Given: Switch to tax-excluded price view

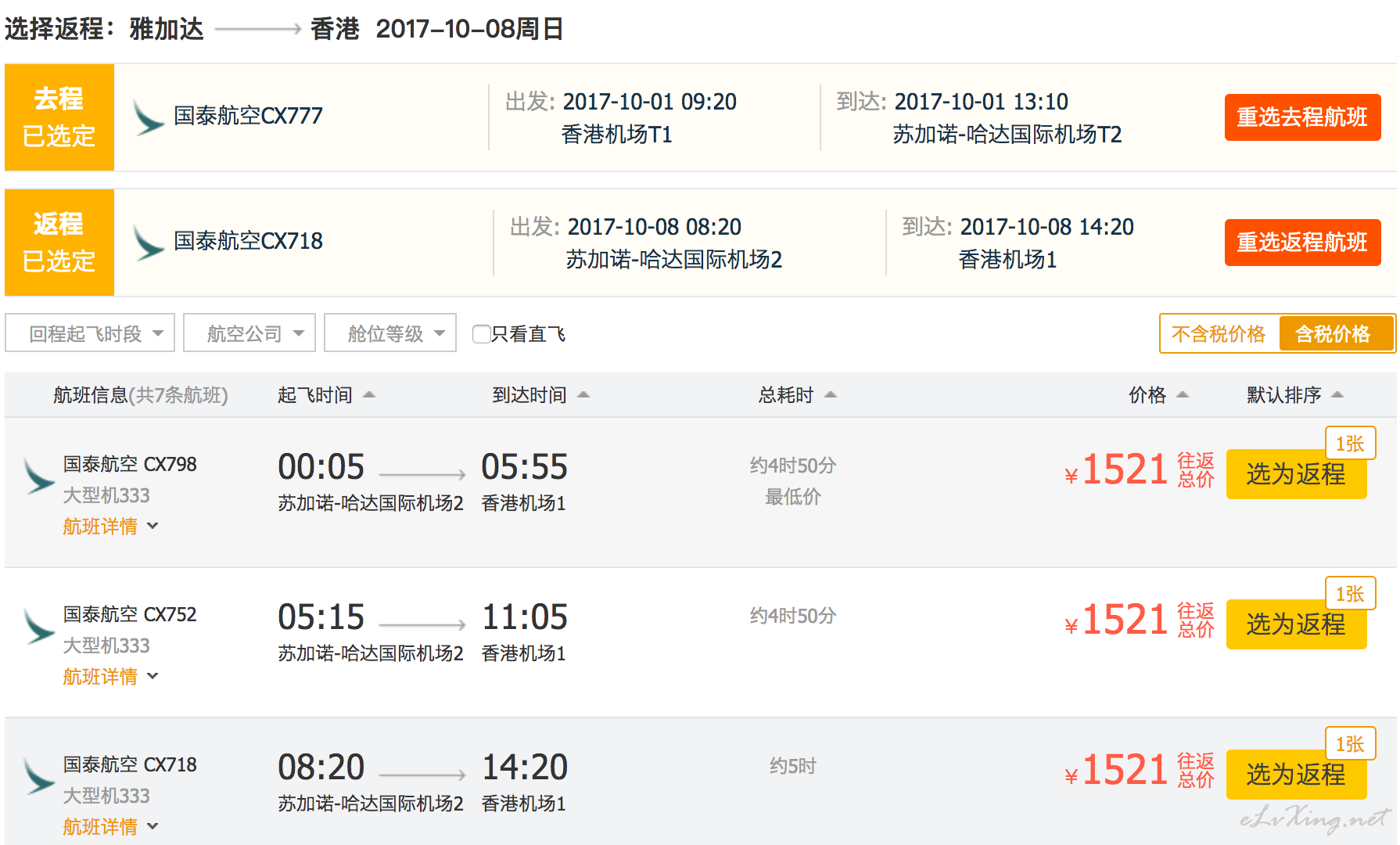Looking at the screenshot, I should pos(1219,334).
